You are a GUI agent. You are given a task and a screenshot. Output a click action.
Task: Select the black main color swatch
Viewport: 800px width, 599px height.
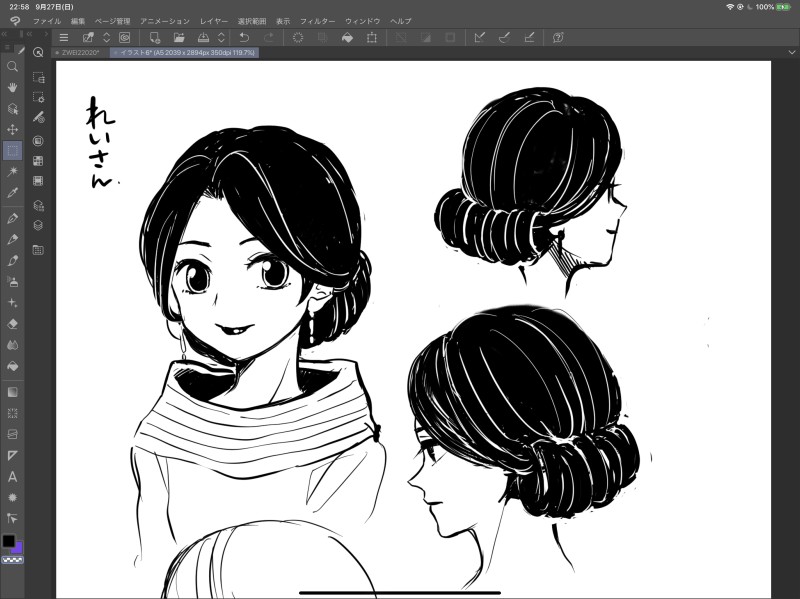coord(8,541)
